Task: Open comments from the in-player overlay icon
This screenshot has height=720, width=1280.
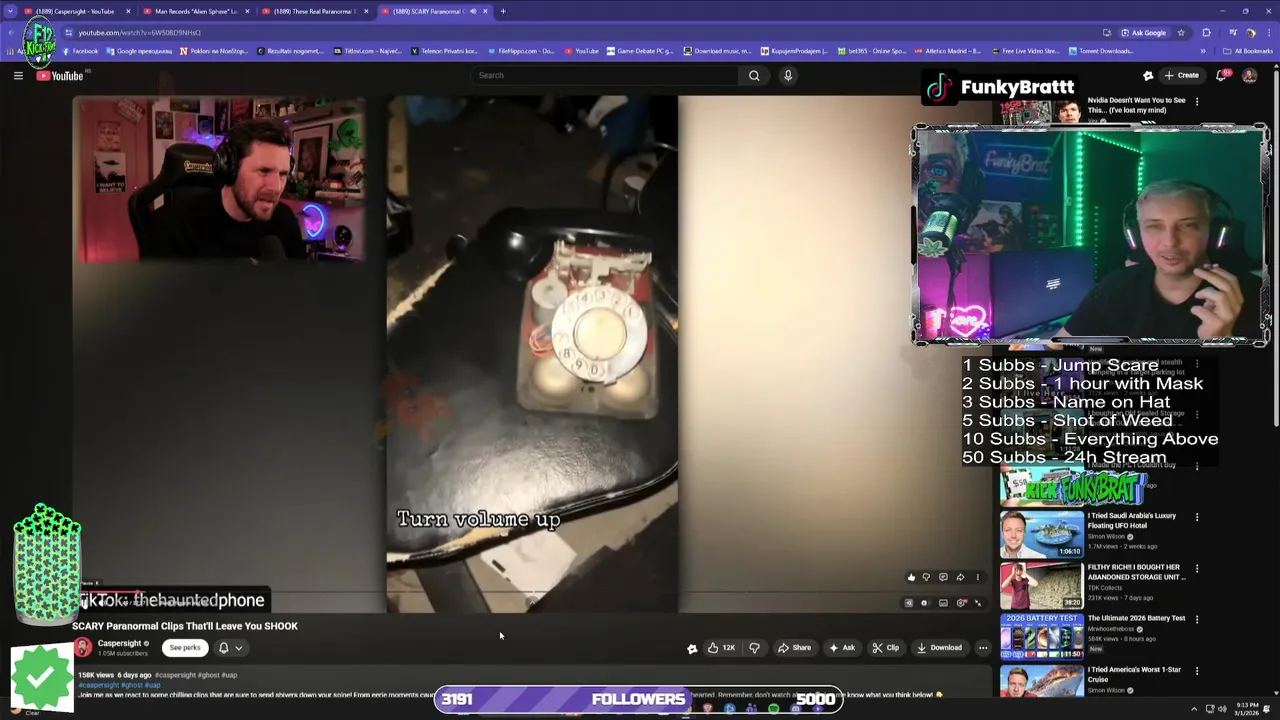Action: (x=943, y=577)
